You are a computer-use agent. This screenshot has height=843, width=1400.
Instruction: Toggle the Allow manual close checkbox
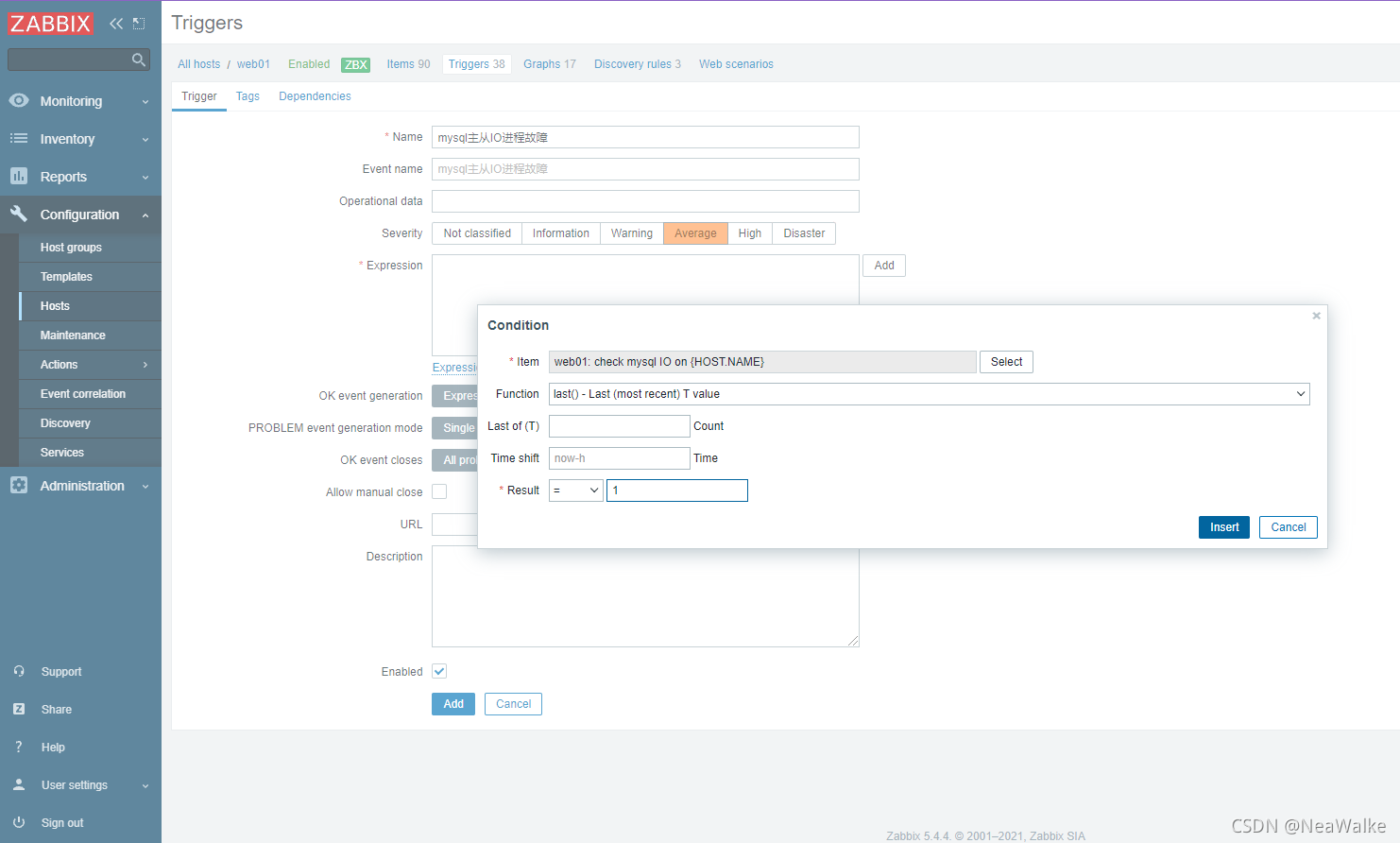coord(439,491)
